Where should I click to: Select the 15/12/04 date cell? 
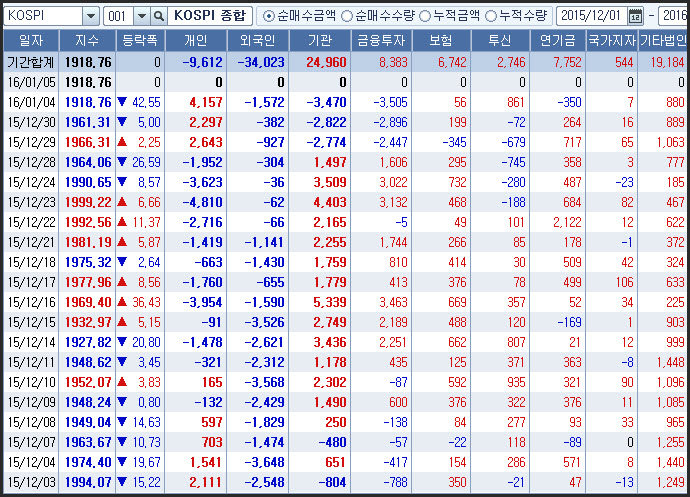pos(31,462)
